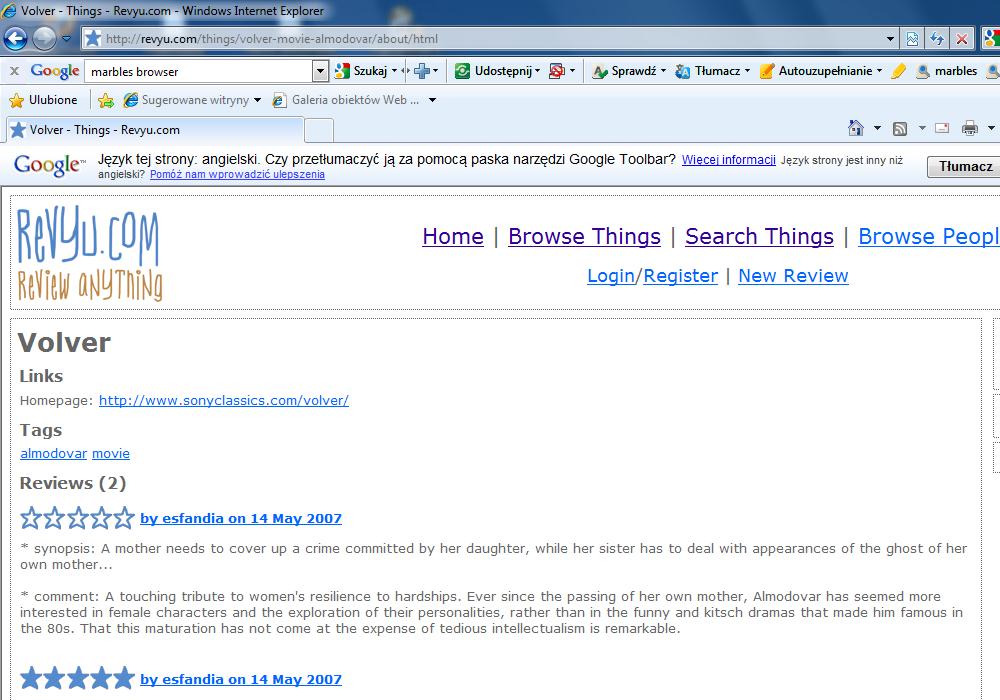
Task: Click the yellow highlighter pen icon
Action: 898,71
